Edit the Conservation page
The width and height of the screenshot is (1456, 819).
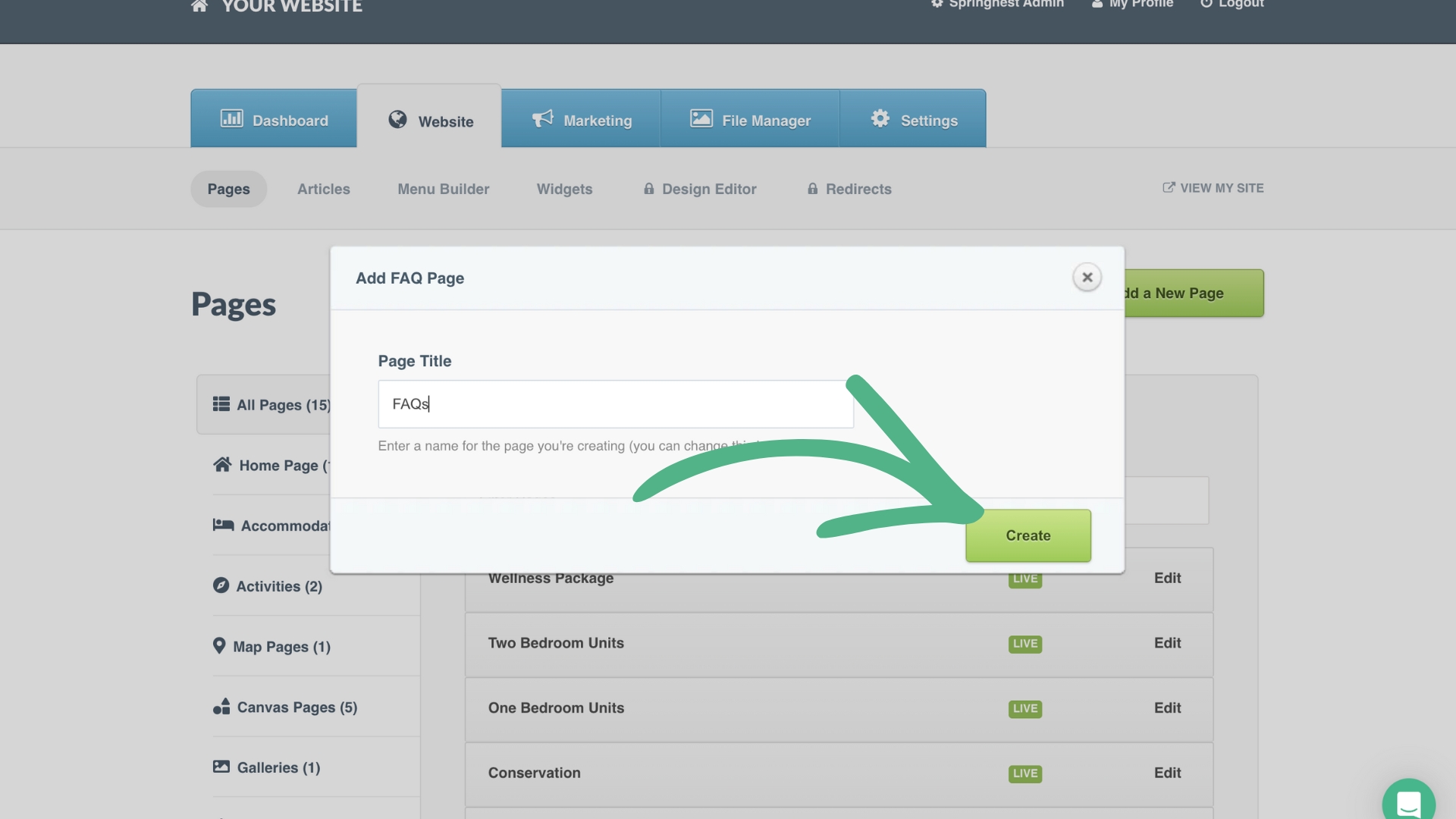tap(1167, 773)
